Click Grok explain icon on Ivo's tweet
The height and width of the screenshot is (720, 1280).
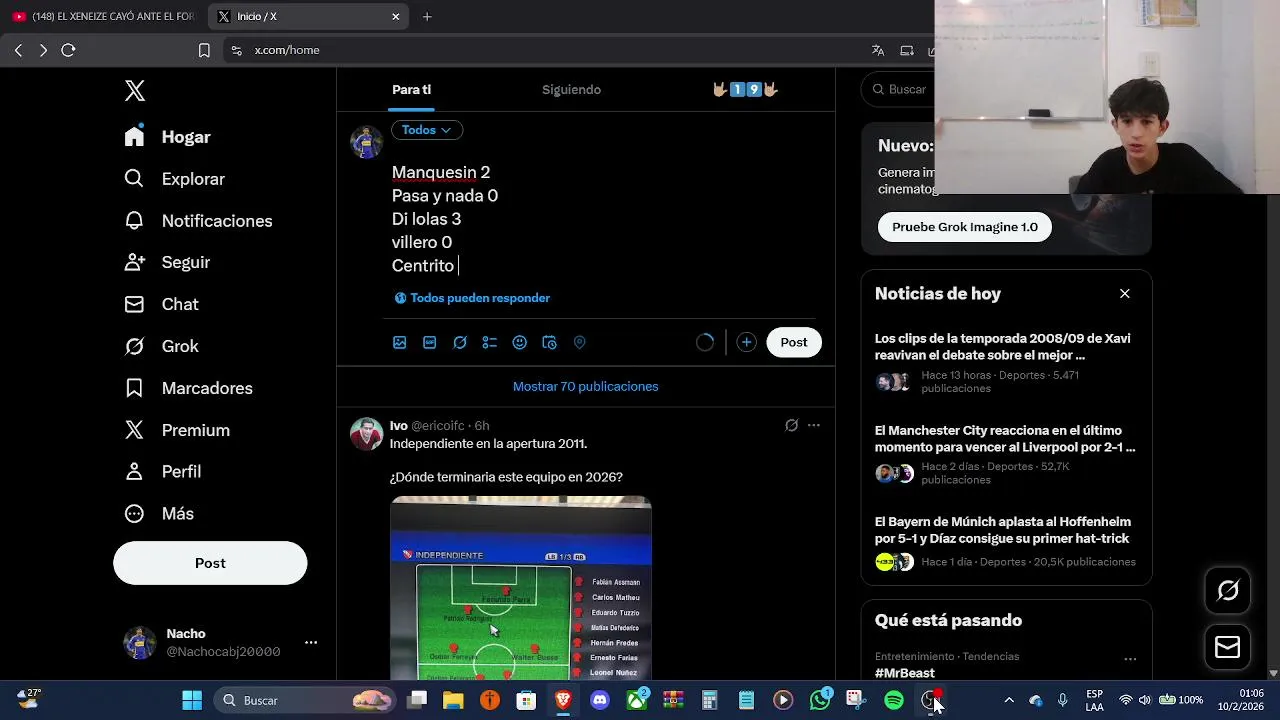pyautogui.click(x=791, y=425)
